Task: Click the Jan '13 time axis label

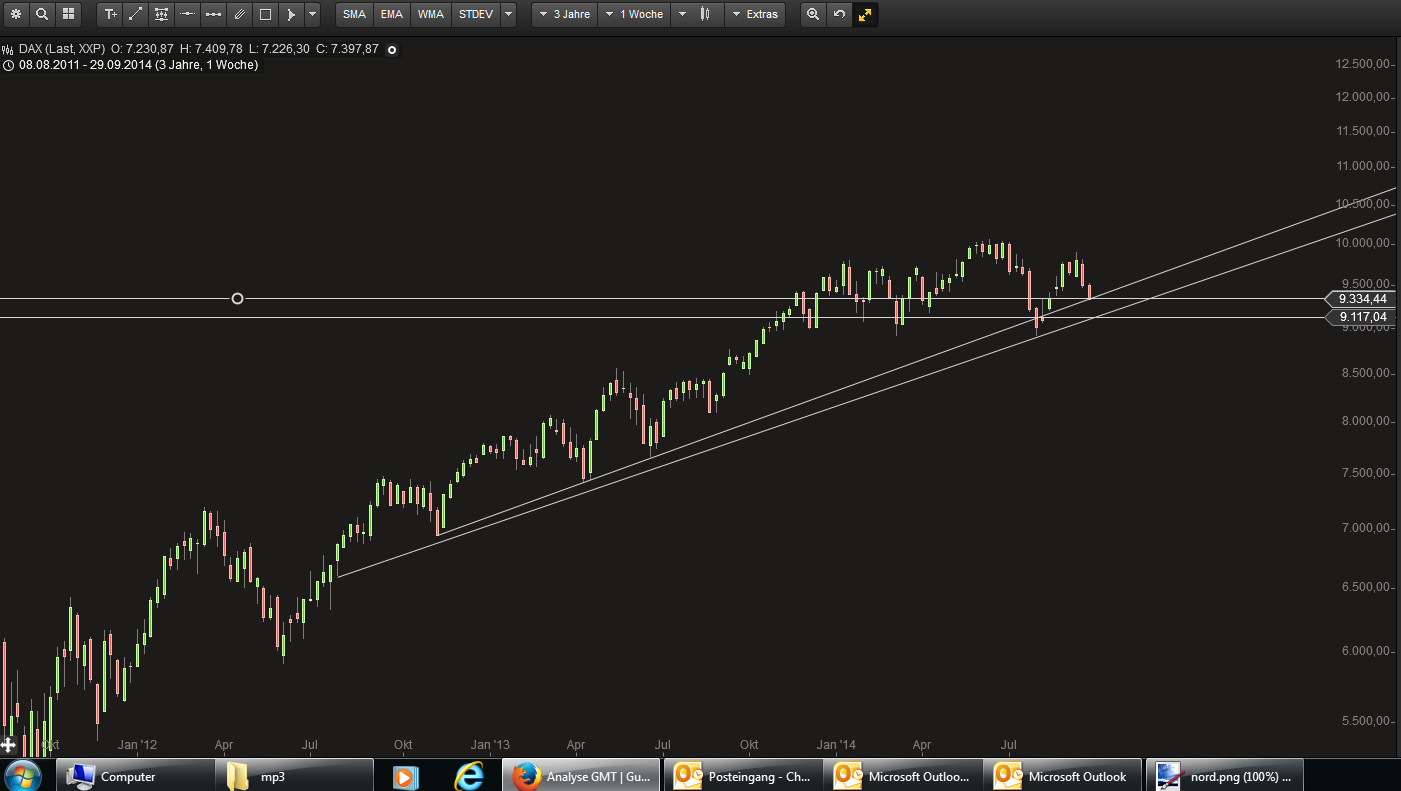Action: (x=490, y=745)
